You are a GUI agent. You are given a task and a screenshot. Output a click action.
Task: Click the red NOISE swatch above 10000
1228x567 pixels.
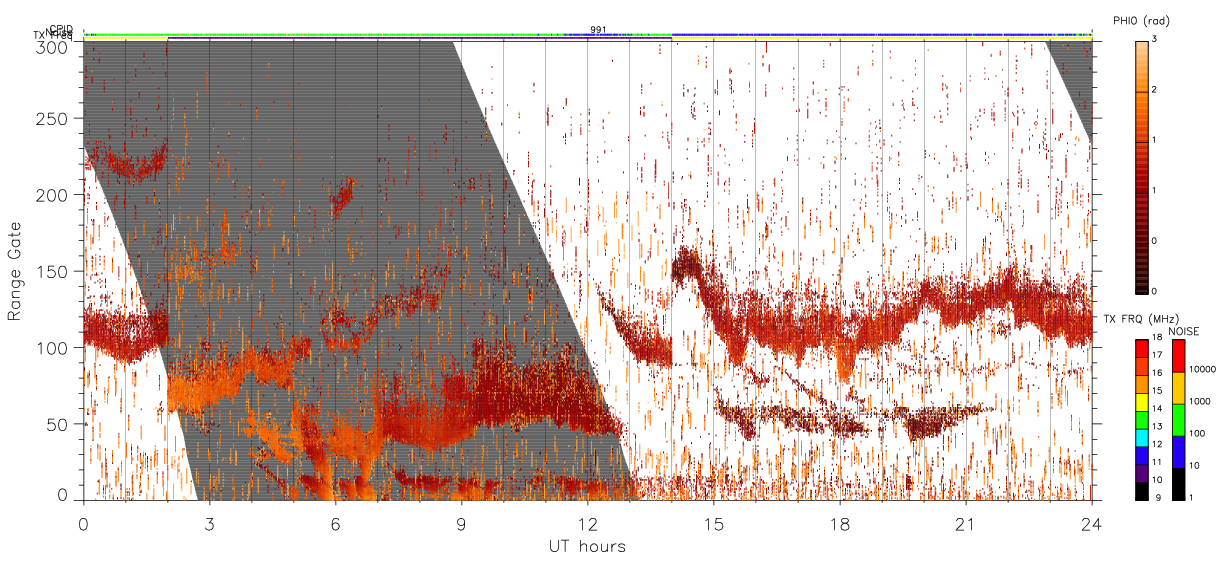1179,356
